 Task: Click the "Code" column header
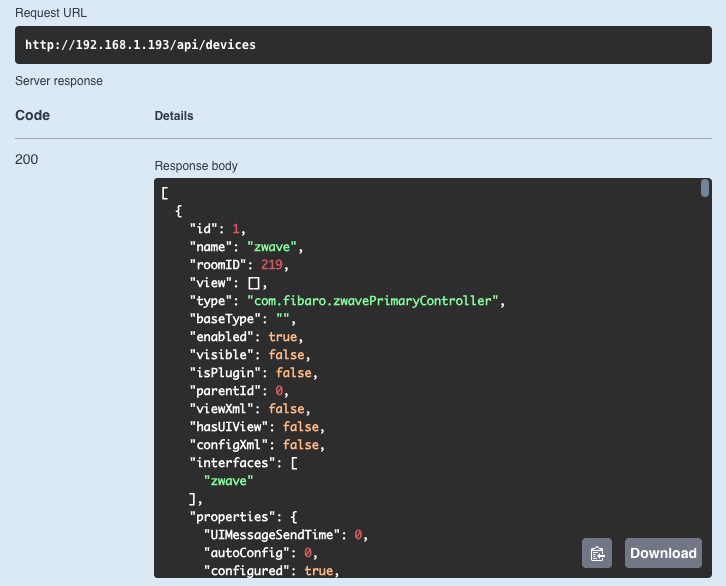click(x=32, y=115)
